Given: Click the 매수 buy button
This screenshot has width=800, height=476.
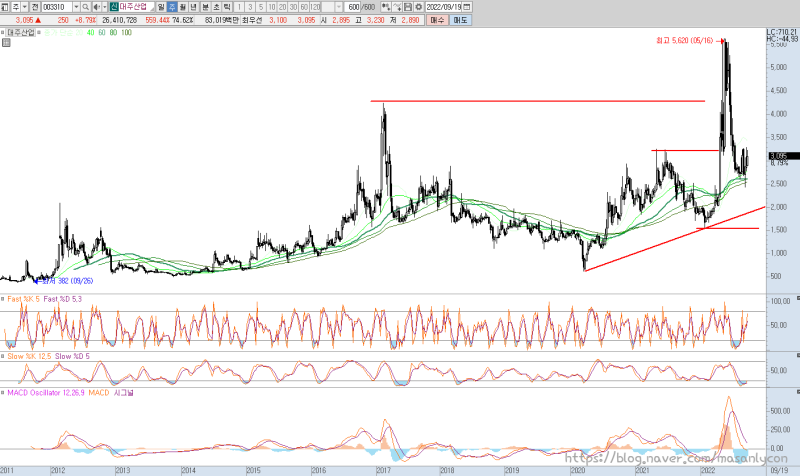Looking at the screenshot, I should [x=437, y=20].
